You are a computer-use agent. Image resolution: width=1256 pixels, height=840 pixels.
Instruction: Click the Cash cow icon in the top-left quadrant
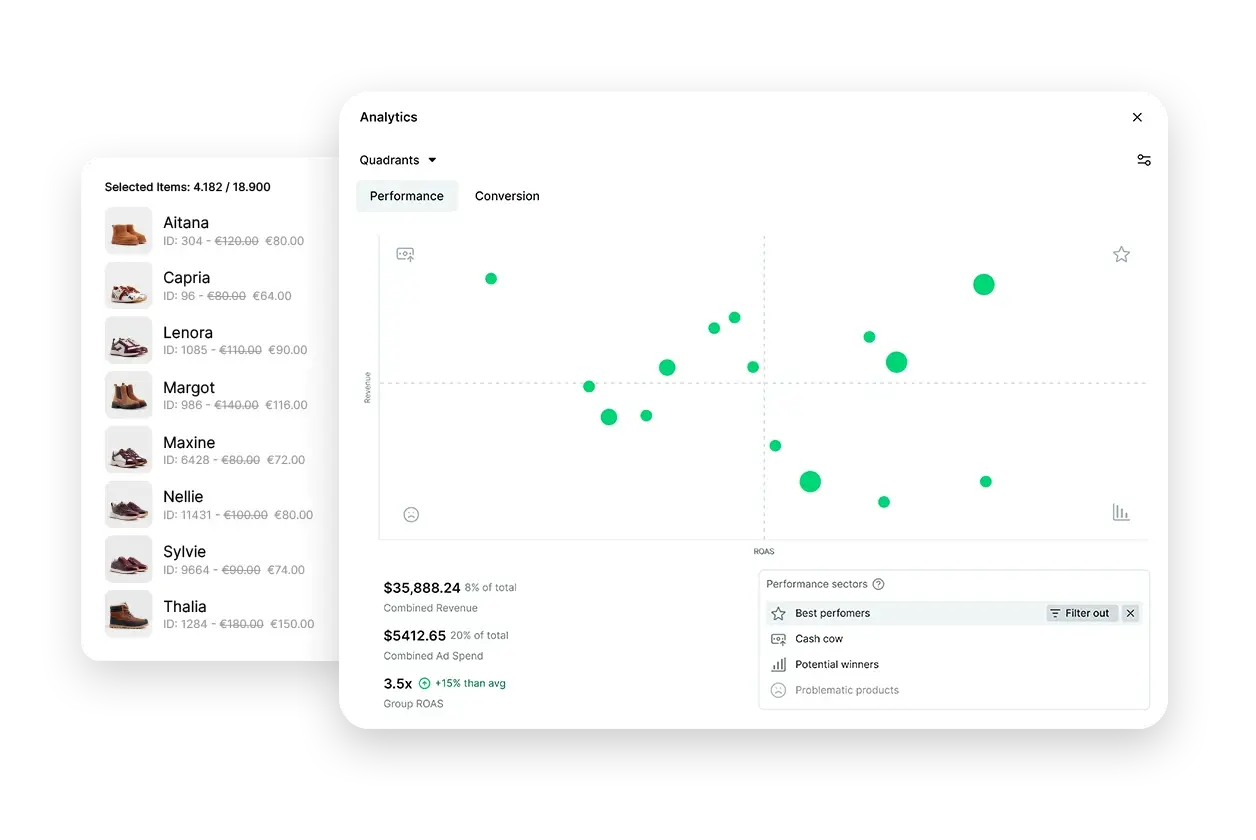(405, 254)
